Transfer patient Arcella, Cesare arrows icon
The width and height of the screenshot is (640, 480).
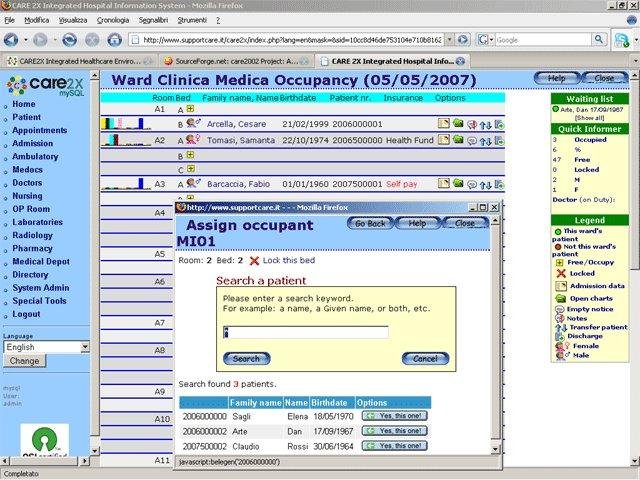[x=485, y=125]
